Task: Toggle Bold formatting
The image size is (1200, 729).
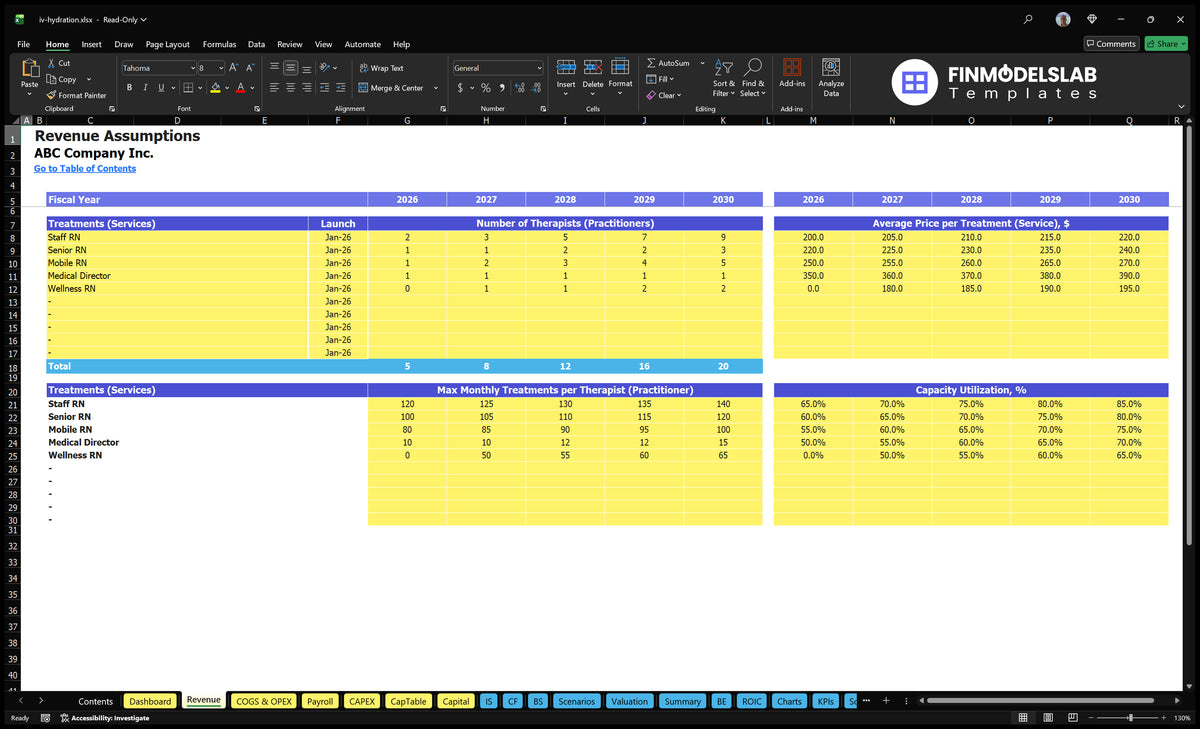Action: coord(130,88)
